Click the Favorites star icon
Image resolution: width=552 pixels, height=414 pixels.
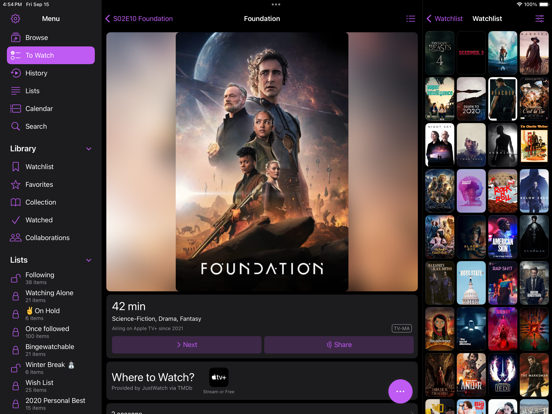point(15,184)
